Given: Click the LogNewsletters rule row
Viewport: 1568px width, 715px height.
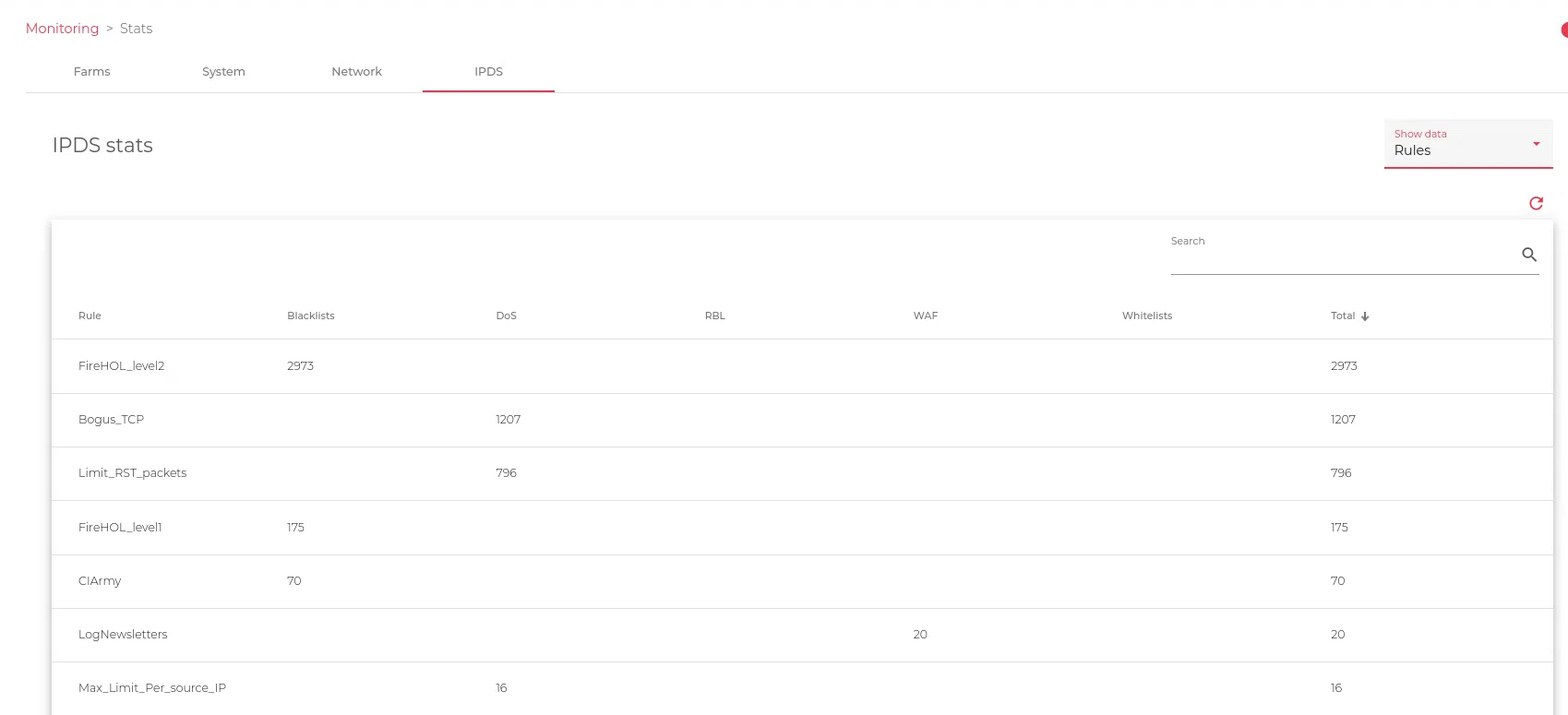Looking at the screenshot, I should (x=123, y=635).
